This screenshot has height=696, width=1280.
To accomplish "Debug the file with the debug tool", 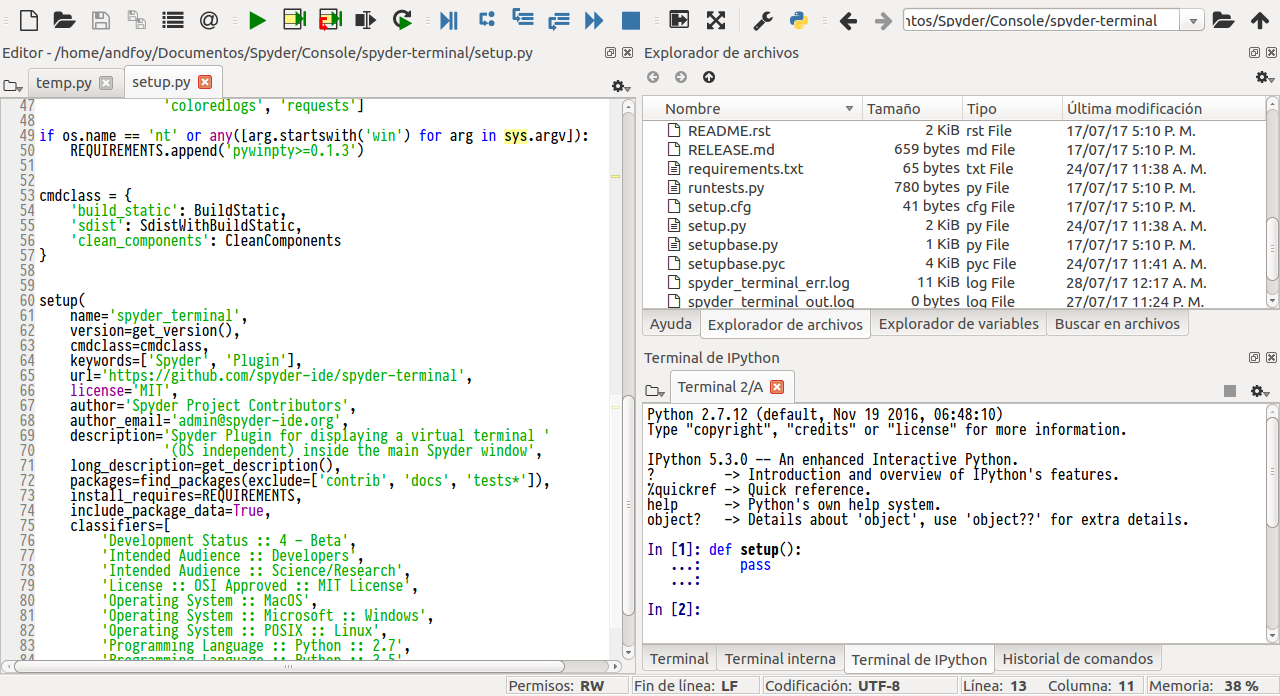I will (448, 19).
